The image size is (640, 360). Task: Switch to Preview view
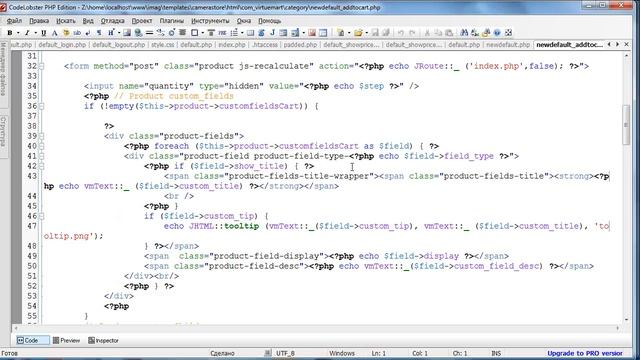point(67,340)
